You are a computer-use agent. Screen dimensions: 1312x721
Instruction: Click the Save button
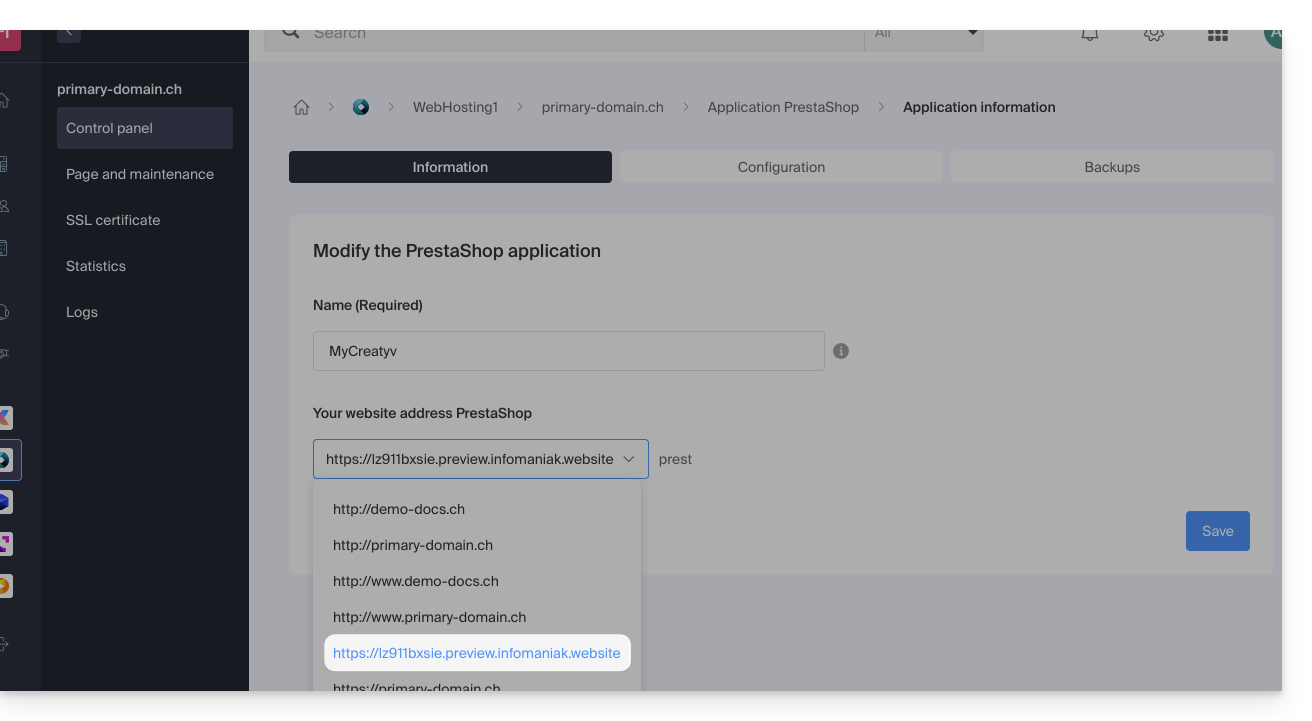[x=1217, y=531]
